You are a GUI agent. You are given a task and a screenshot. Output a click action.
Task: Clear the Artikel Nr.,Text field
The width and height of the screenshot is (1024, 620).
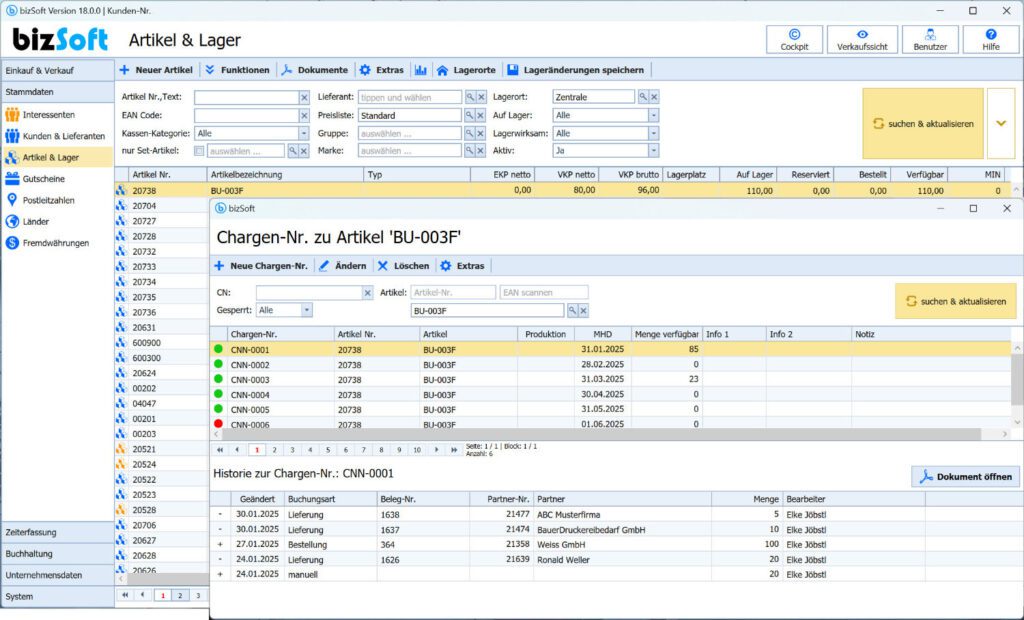click(x=304, y=97)
